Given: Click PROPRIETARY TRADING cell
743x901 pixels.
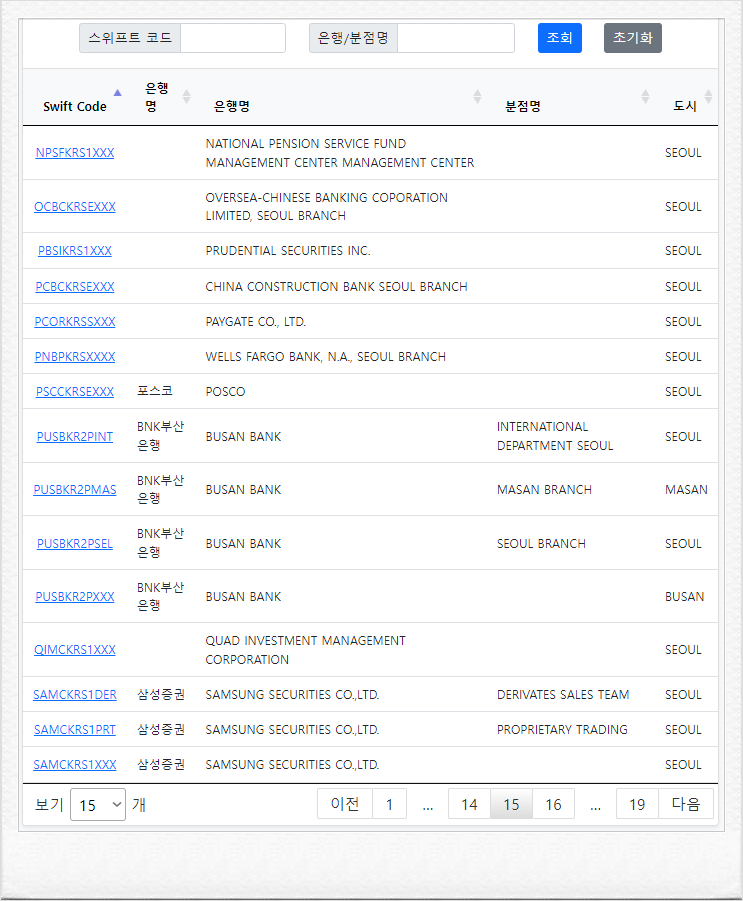Looking at the screenshot, I should [x=562, y=730].
